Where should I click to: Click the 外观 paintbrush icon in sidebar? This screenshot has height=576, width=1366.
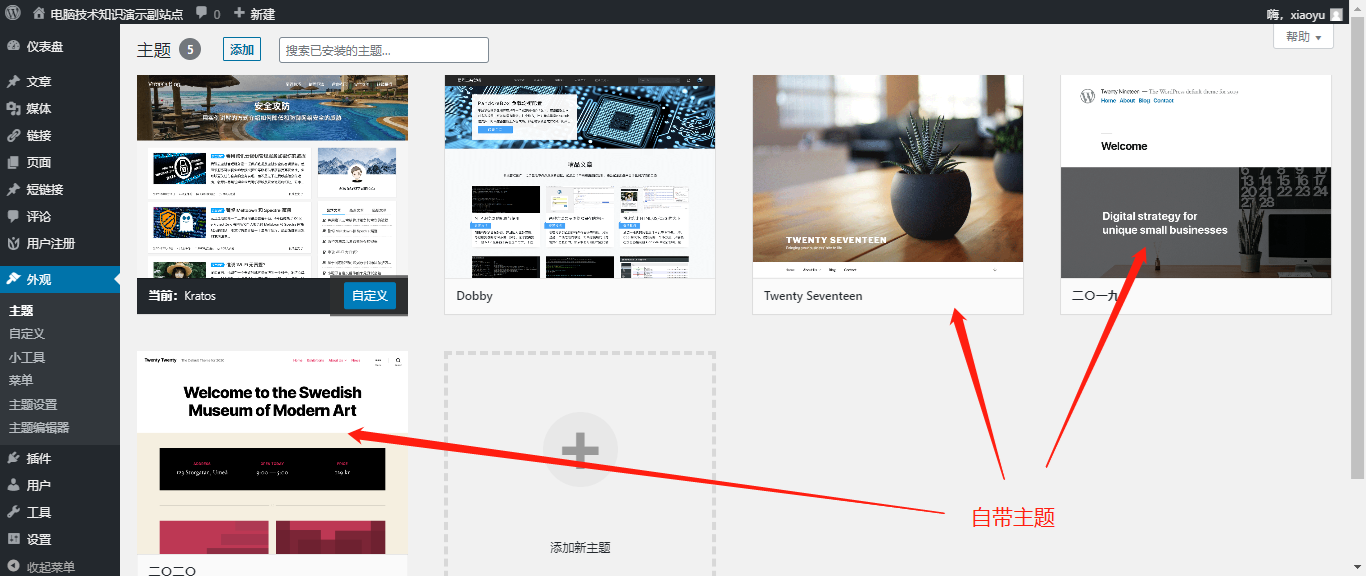13,280
